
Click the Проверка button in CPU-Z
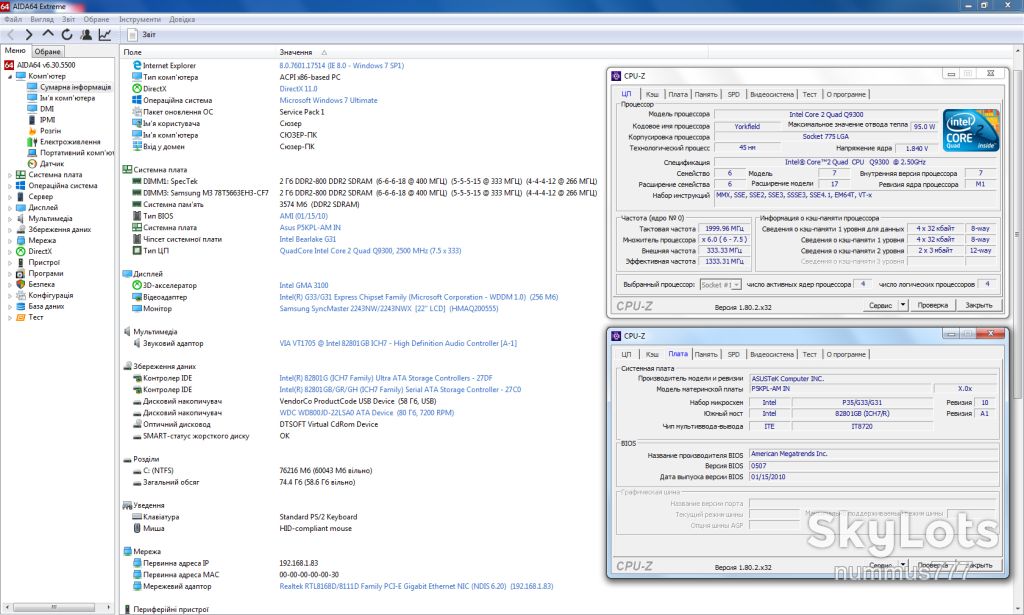(932, 305)
